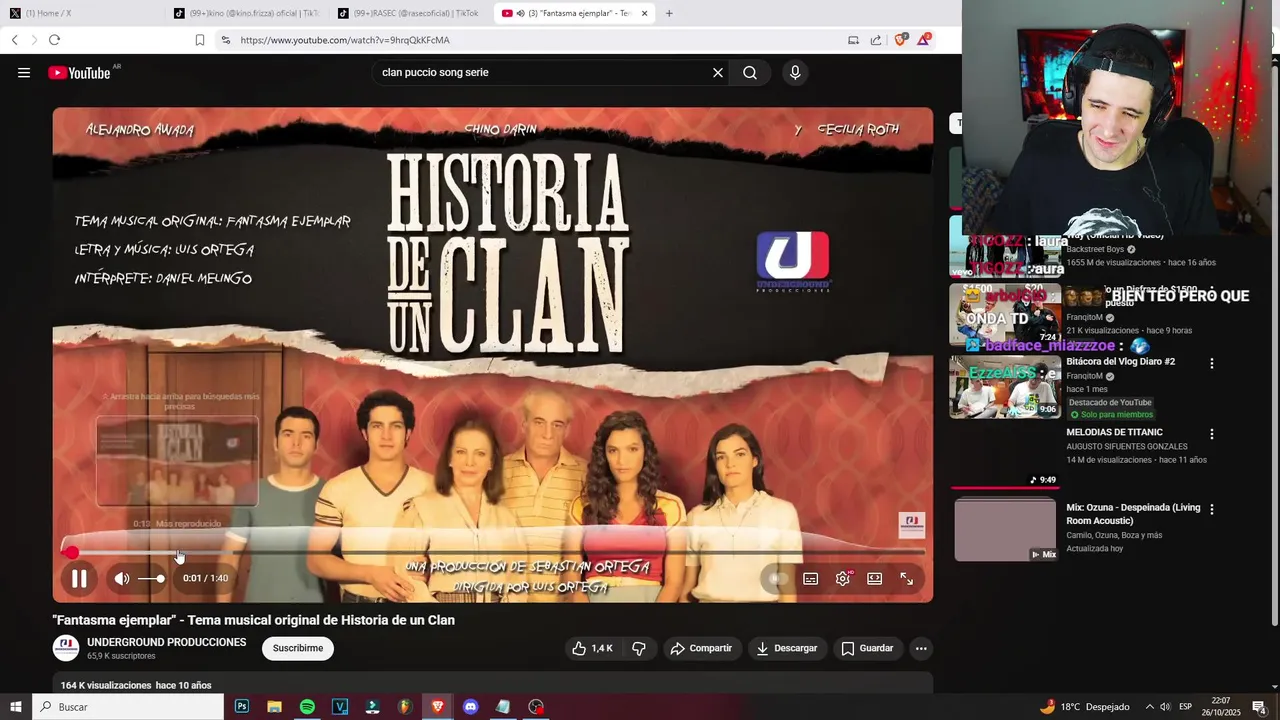Open the YouTube hamburger guide menu
The image size is (1280, 720).
(24, 72)
